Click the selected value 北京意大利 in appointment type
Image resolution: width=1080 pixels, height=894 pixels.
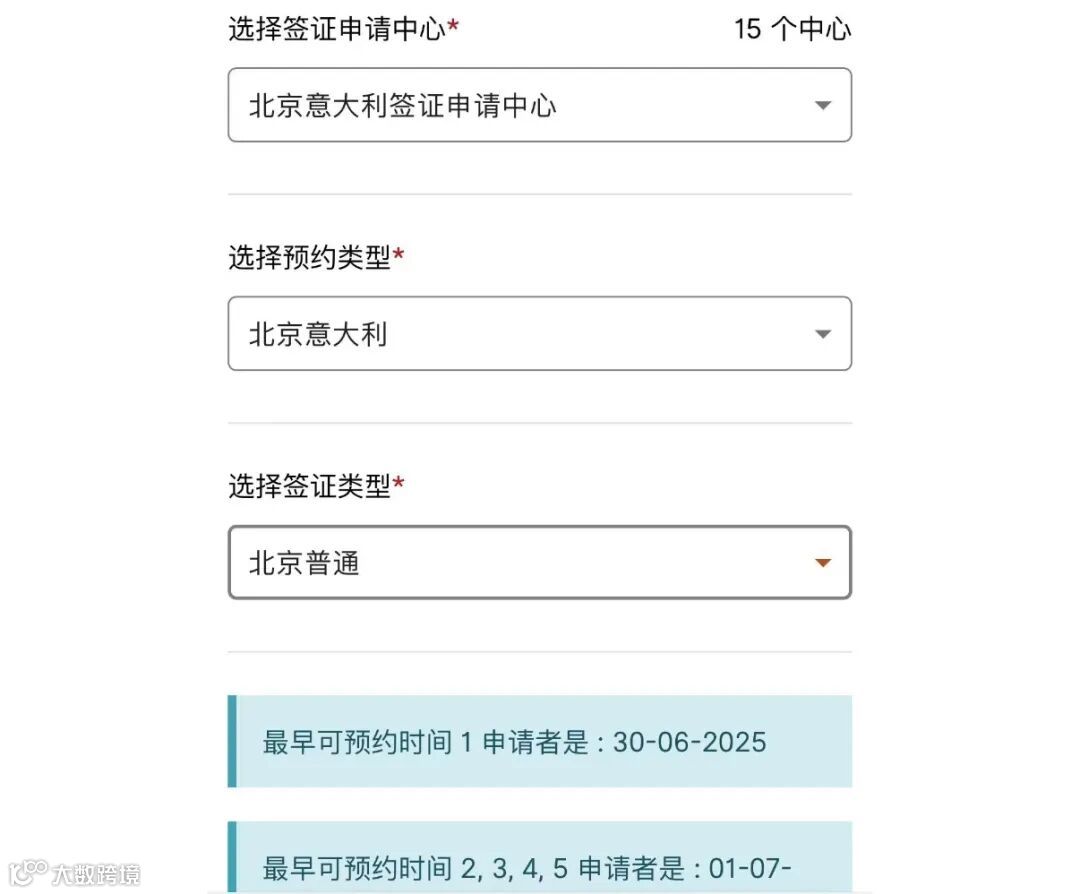[x=318, y=334]
